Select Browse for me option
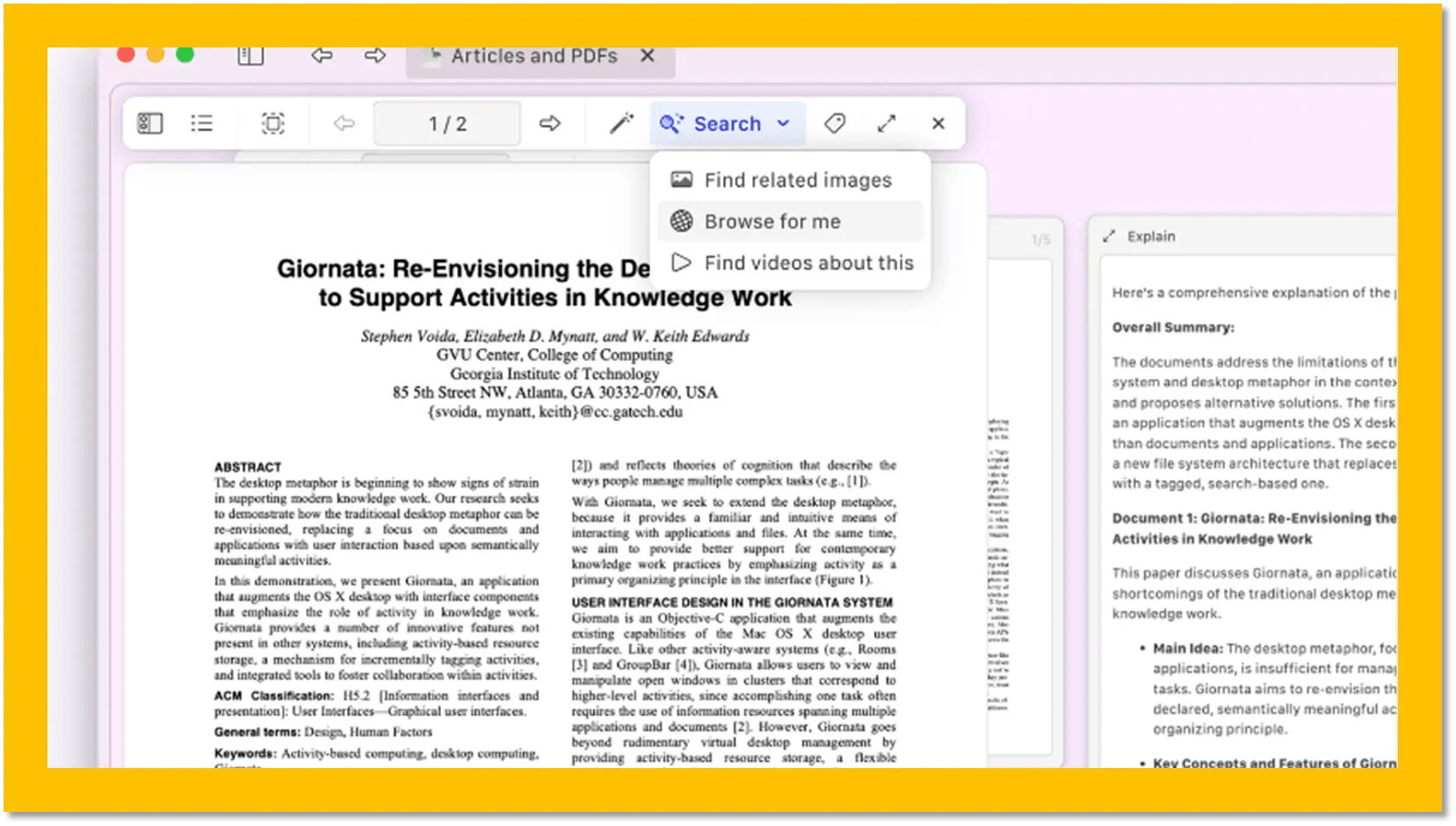 771,221
